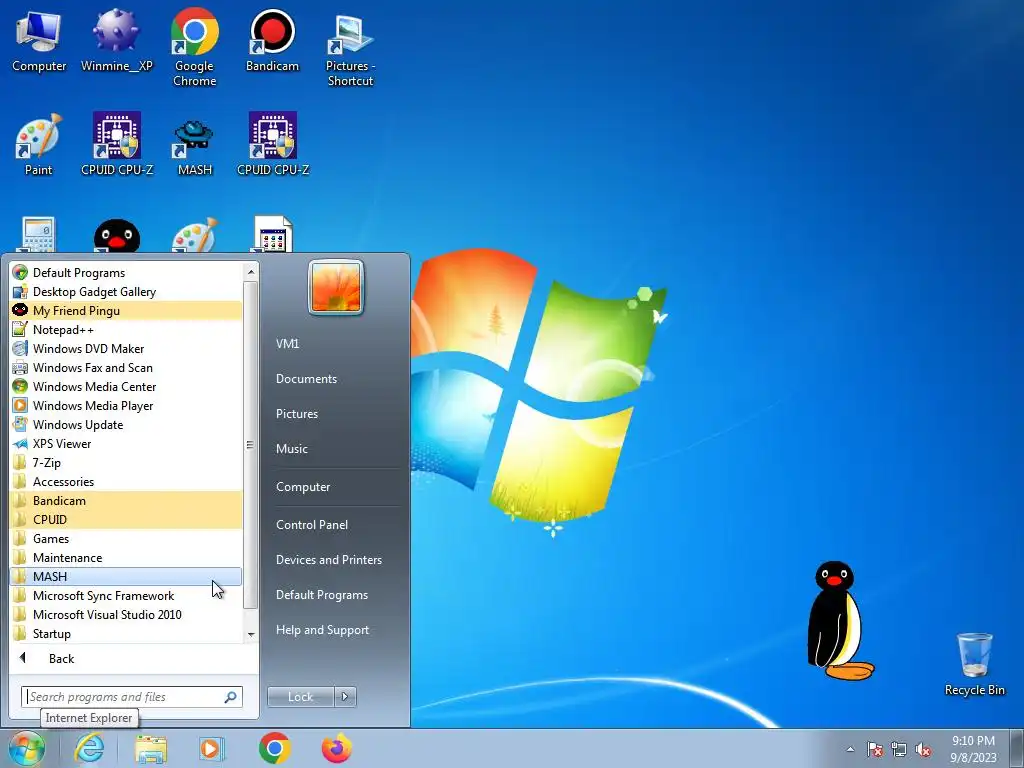Click the MASH desktop shortcut icon
1024x768 pixels.
[195, 145]
